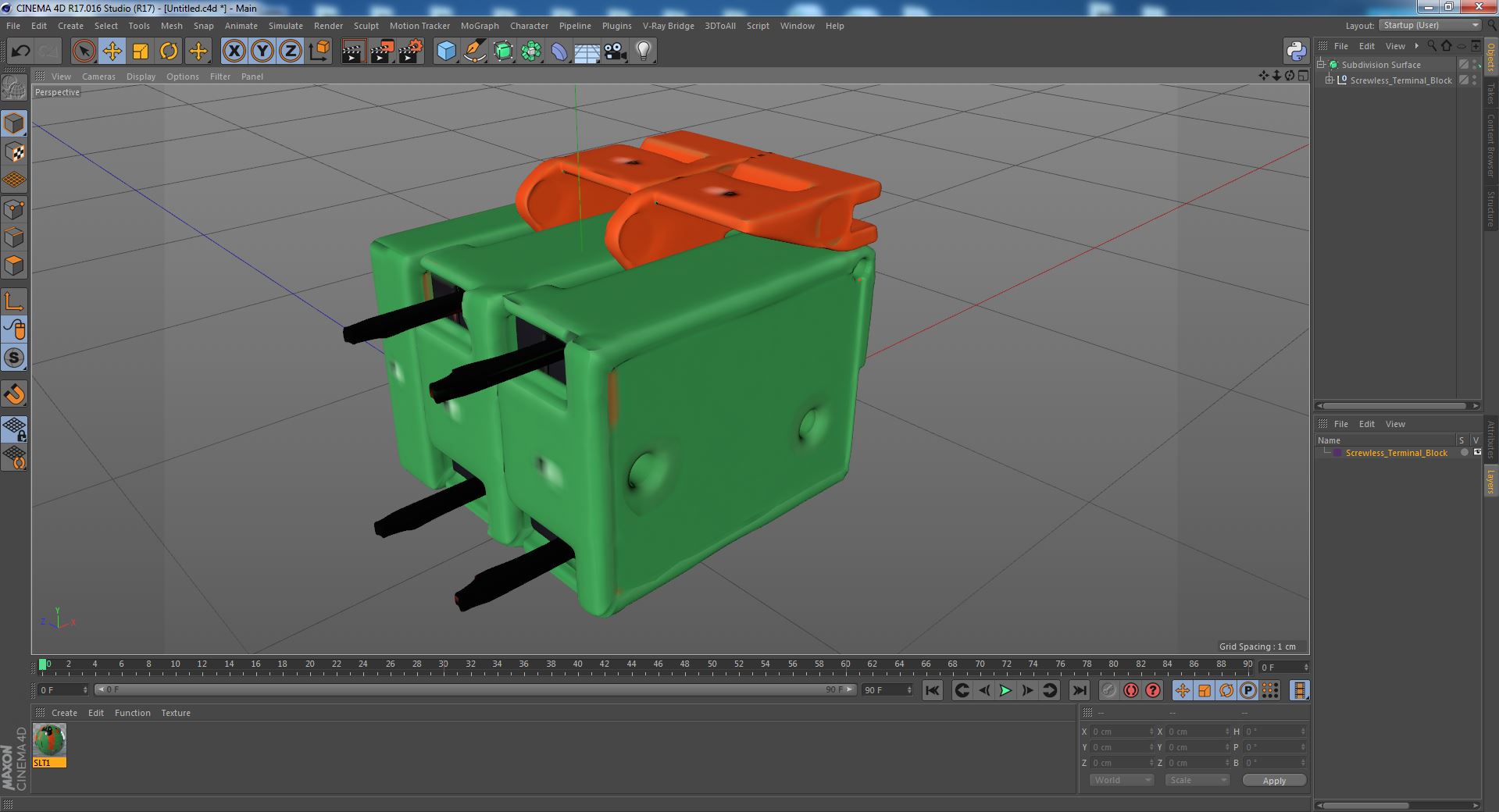Open the MoGraph menu
Screen dimensions: 1499x812
click(x=480, y=26)
